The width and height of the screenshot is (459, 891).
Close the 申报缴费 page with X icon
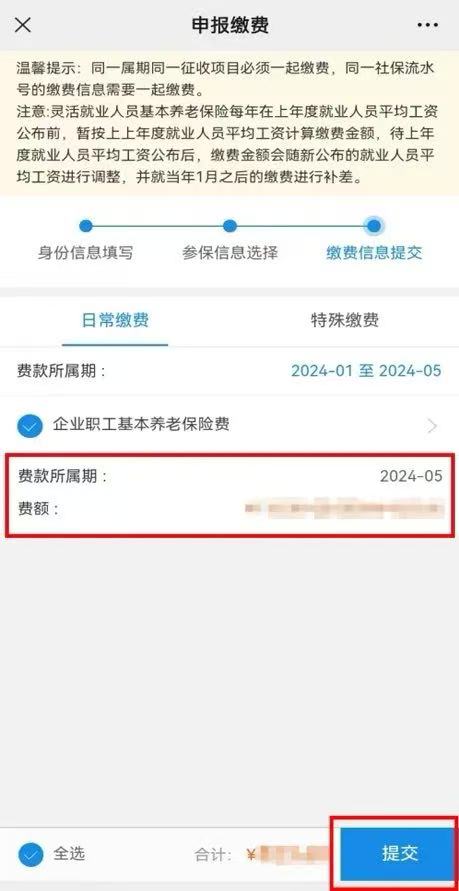pos(23,26)
